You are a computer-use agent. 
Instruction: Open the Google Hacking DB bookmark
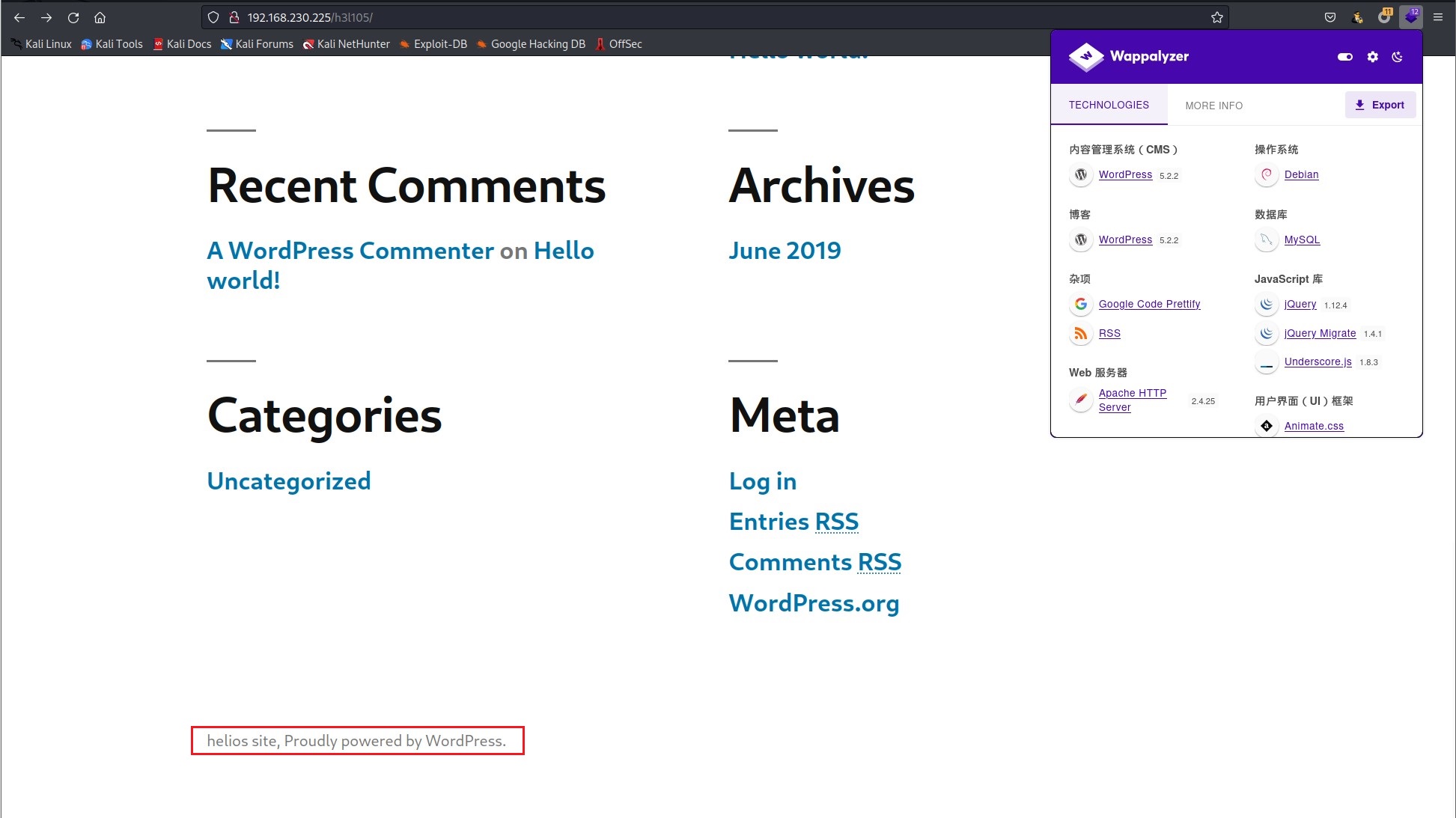pyautogui.click(x=531, y=44)
